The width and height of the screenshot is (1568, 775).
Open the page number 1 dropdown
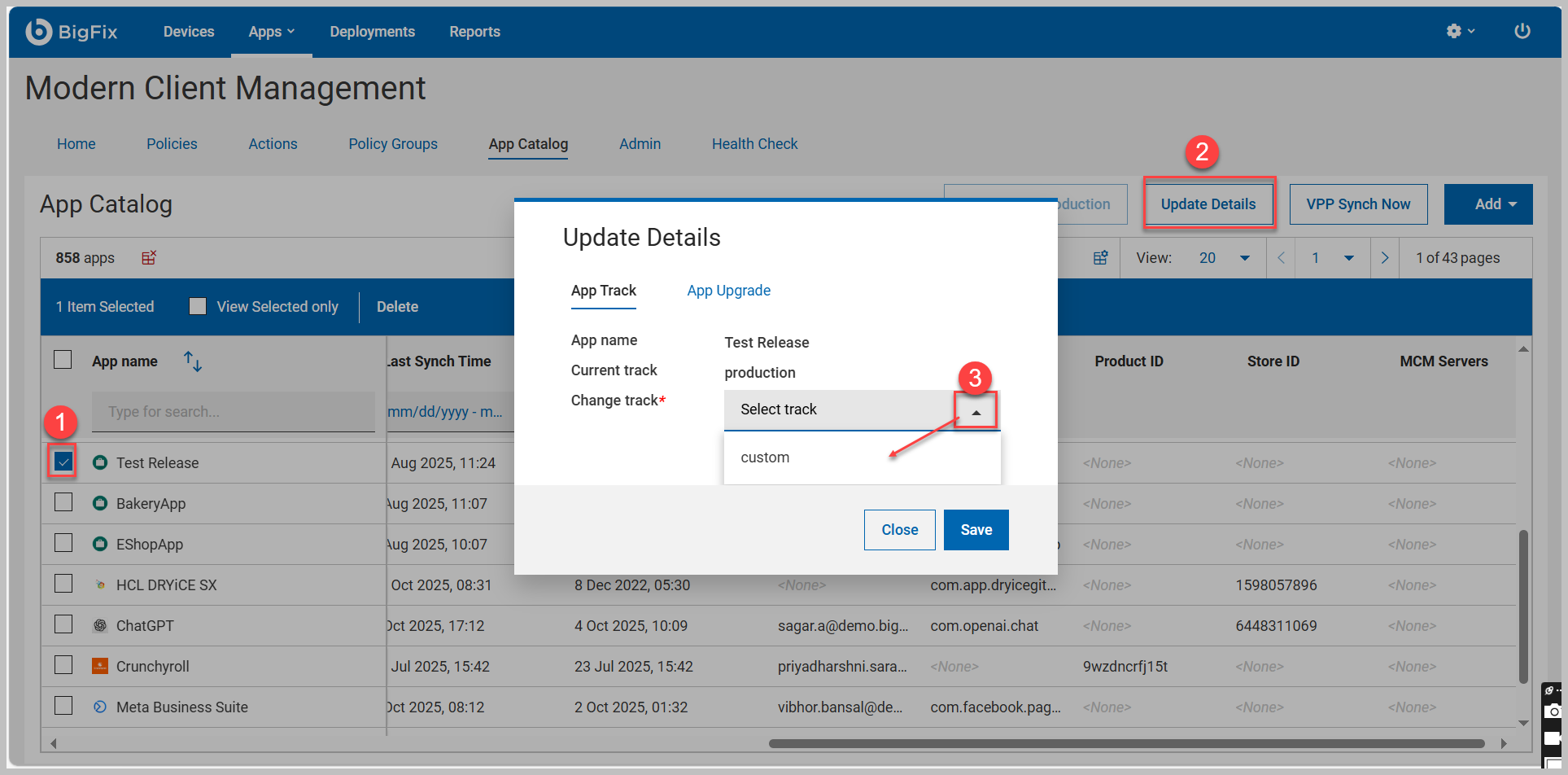tap(1333, 257)
